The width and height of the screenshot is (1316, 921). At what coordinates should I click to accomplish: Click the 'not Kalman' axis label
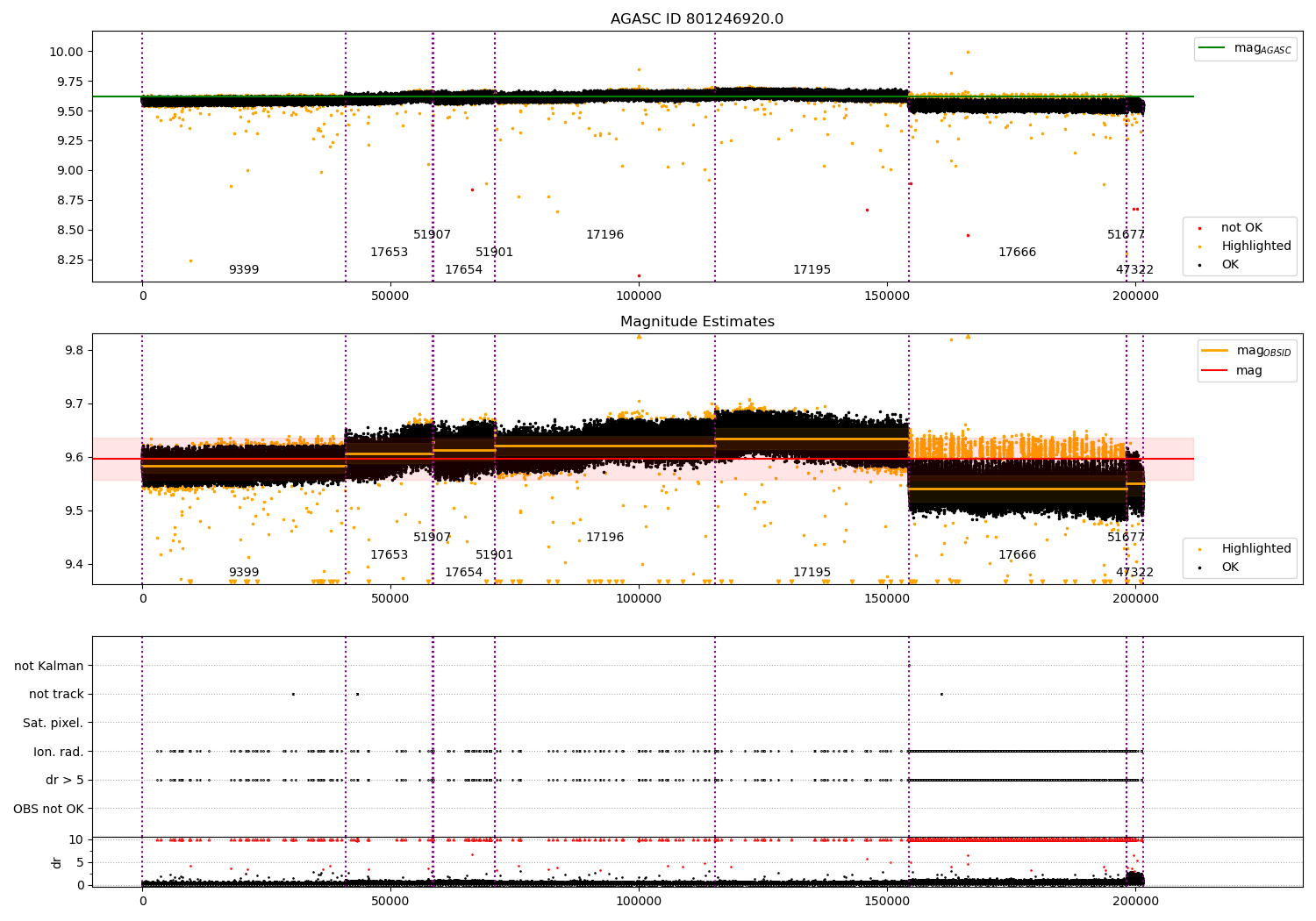[x=49, y=666]
